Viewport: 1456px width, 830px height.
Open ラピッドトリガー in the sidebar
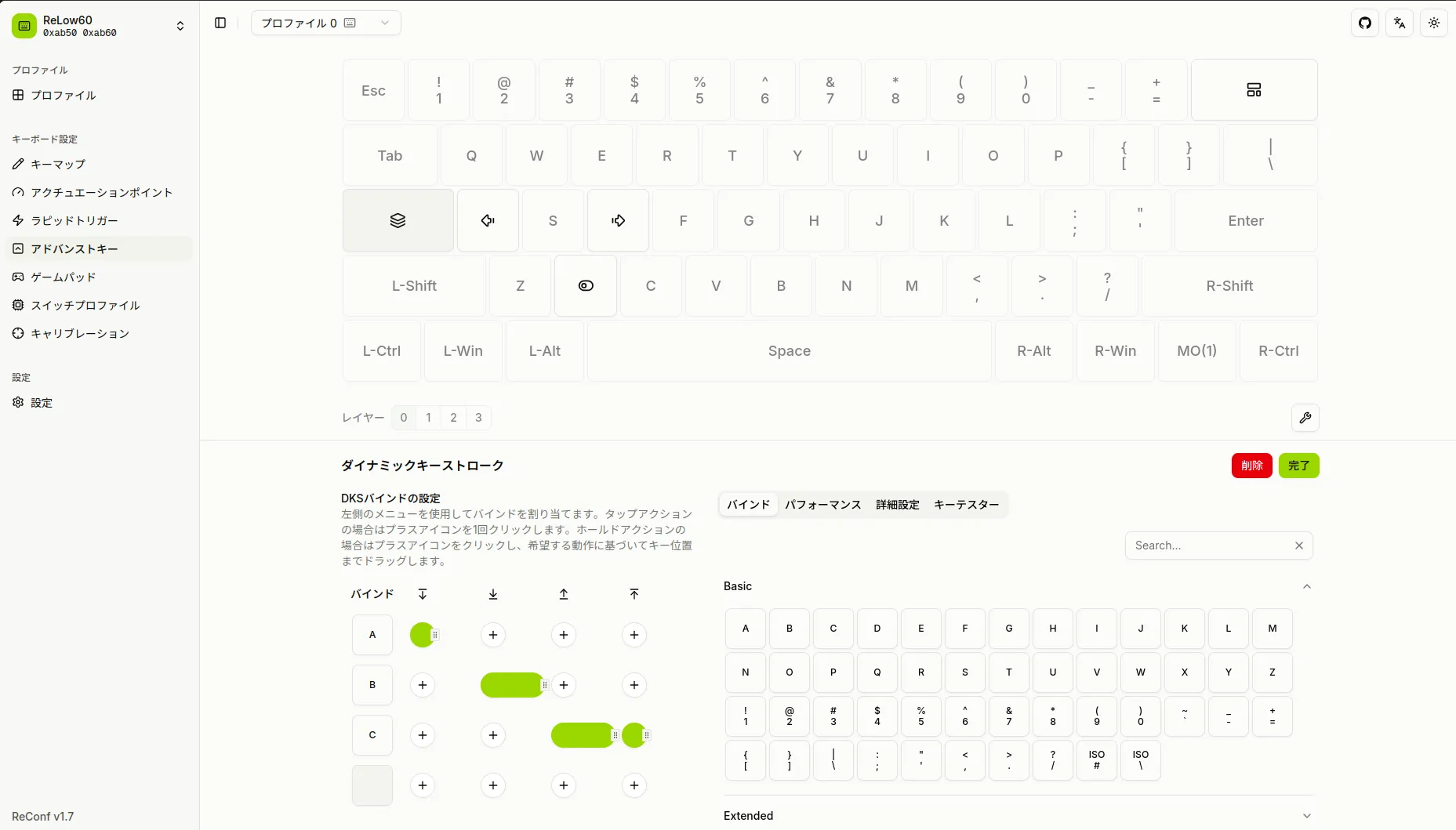pyautogui.click(x=99, y=220)
